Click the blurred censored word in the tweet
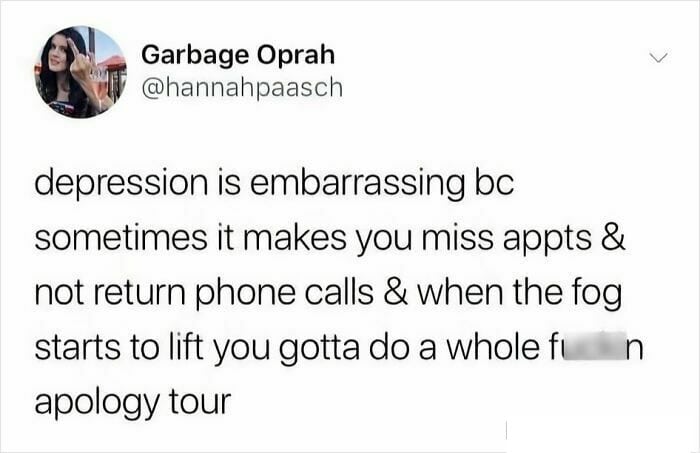This screenshot has height=453, width=700. [x=594, y=346]
